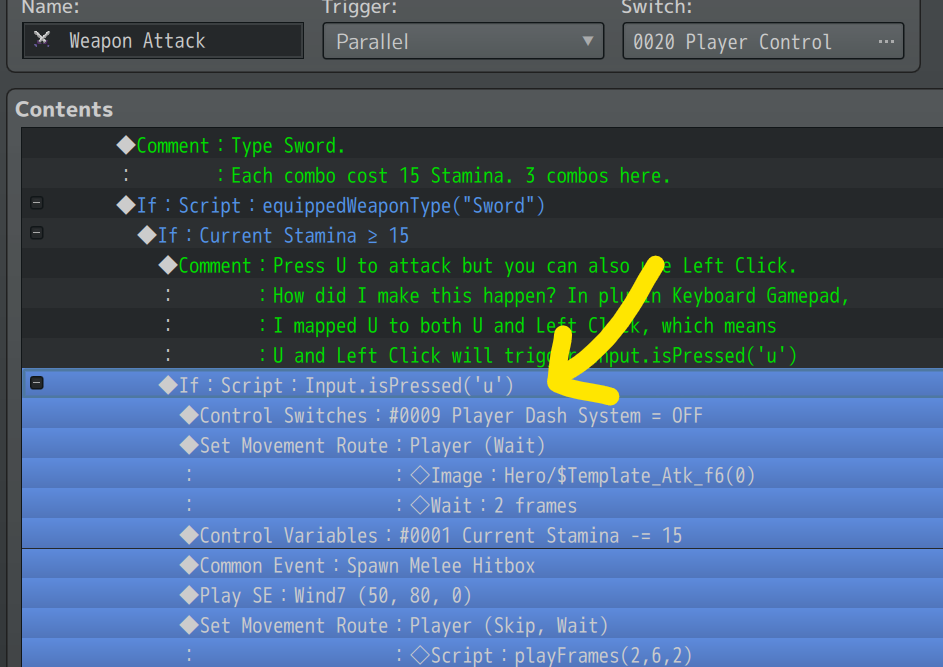943x667 pixels.
Task: Select Set Movement Route Player (Skip, Wait)
Action: click(482, 626)
